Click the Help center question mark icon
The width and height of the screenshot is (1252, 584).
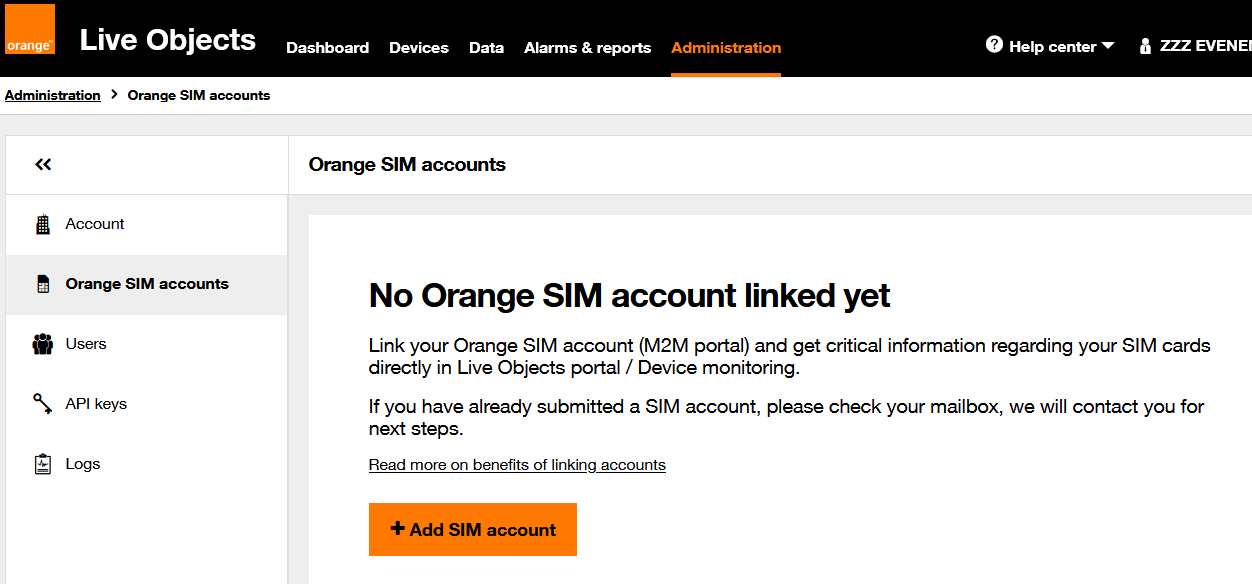coord(993,45)
